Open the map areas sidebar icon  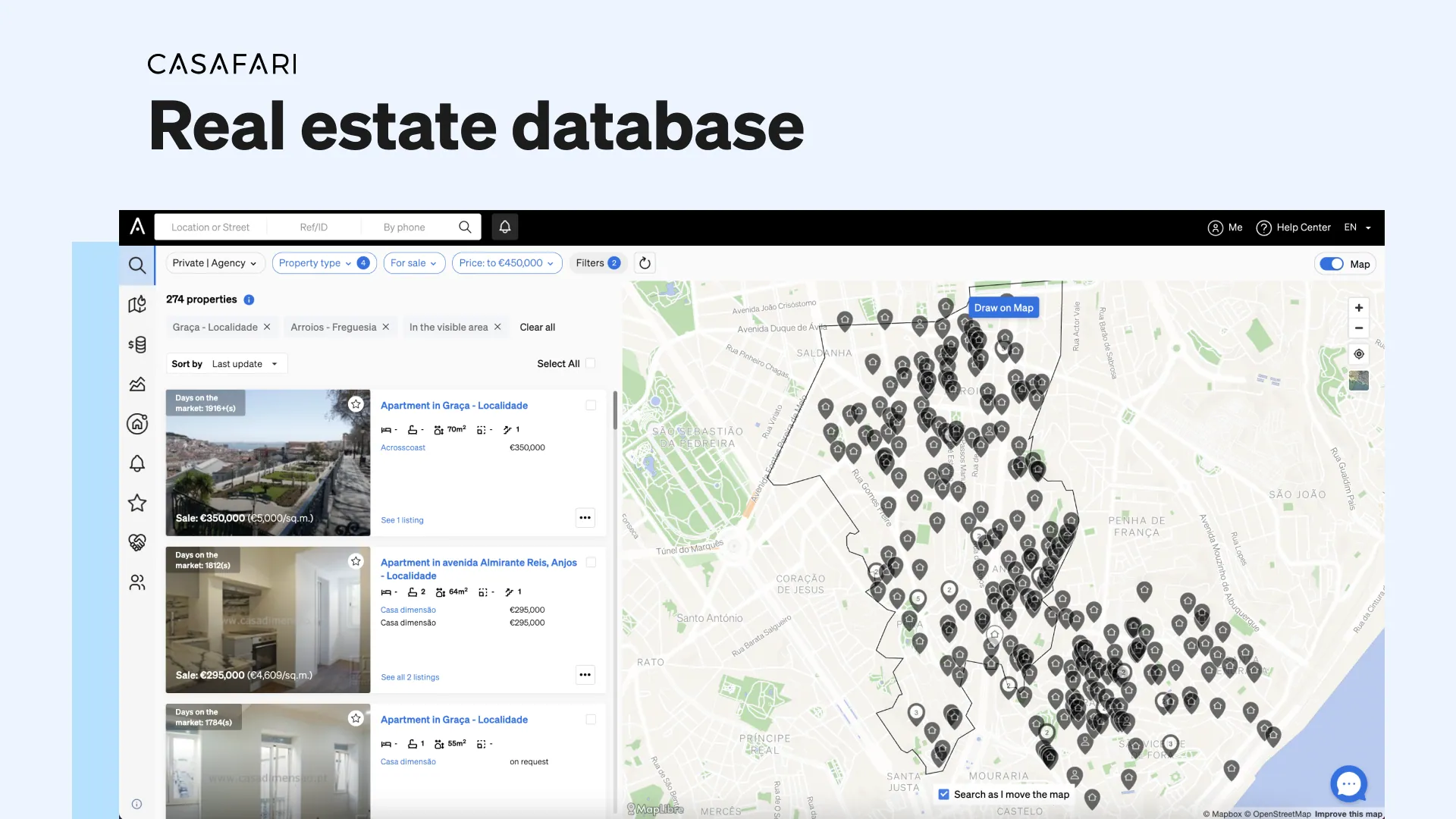coord(137,304)
